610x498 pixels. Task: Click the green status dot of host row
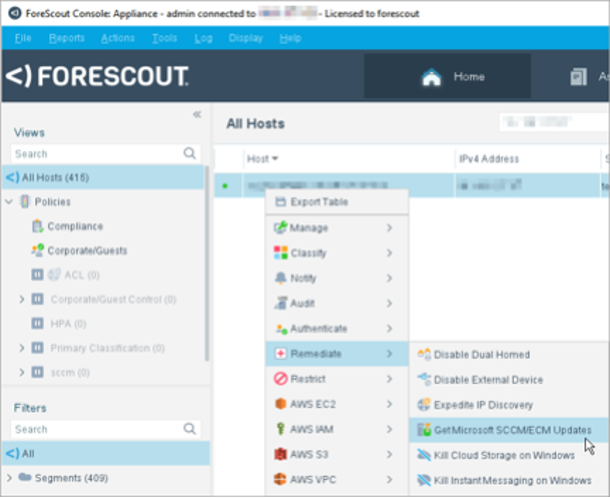tap(225, 186)
